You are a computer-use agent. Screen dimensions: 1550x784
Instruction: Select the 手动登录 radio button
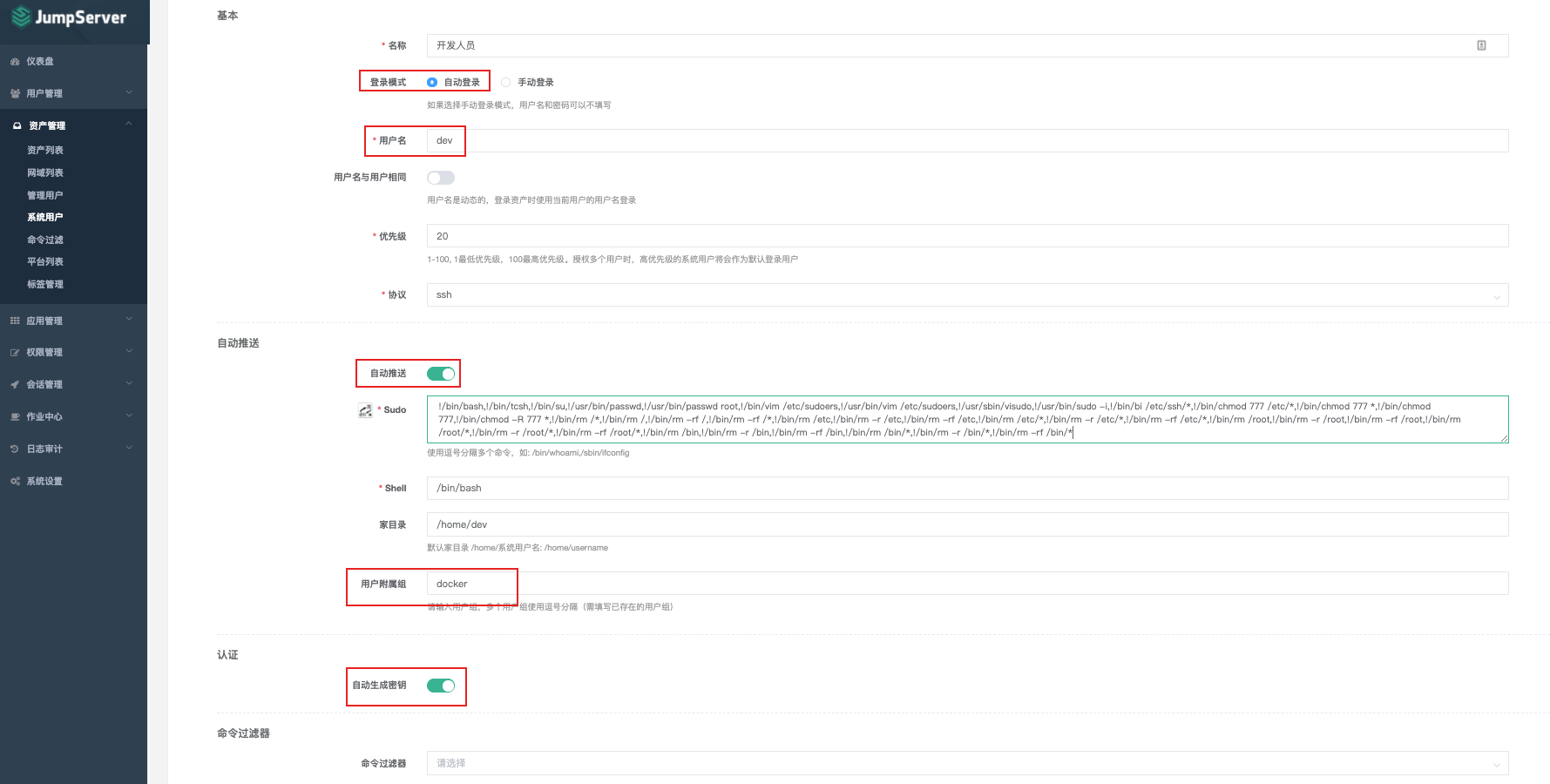point(505,82)
